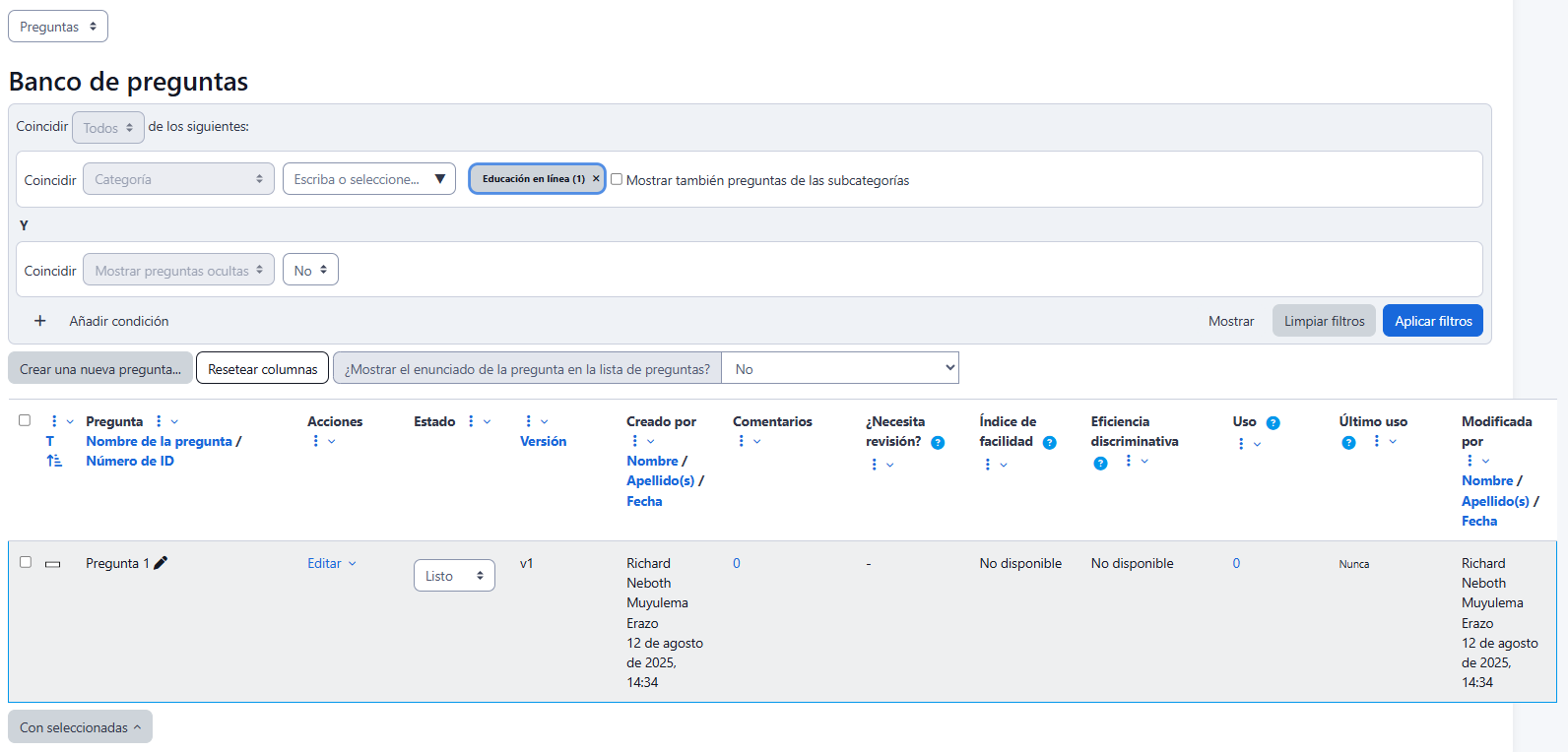Image resolution: width=1568 pixels, height=752 pixels.
Task: Click the help icon under Último uso
Action: (1348, 443)
